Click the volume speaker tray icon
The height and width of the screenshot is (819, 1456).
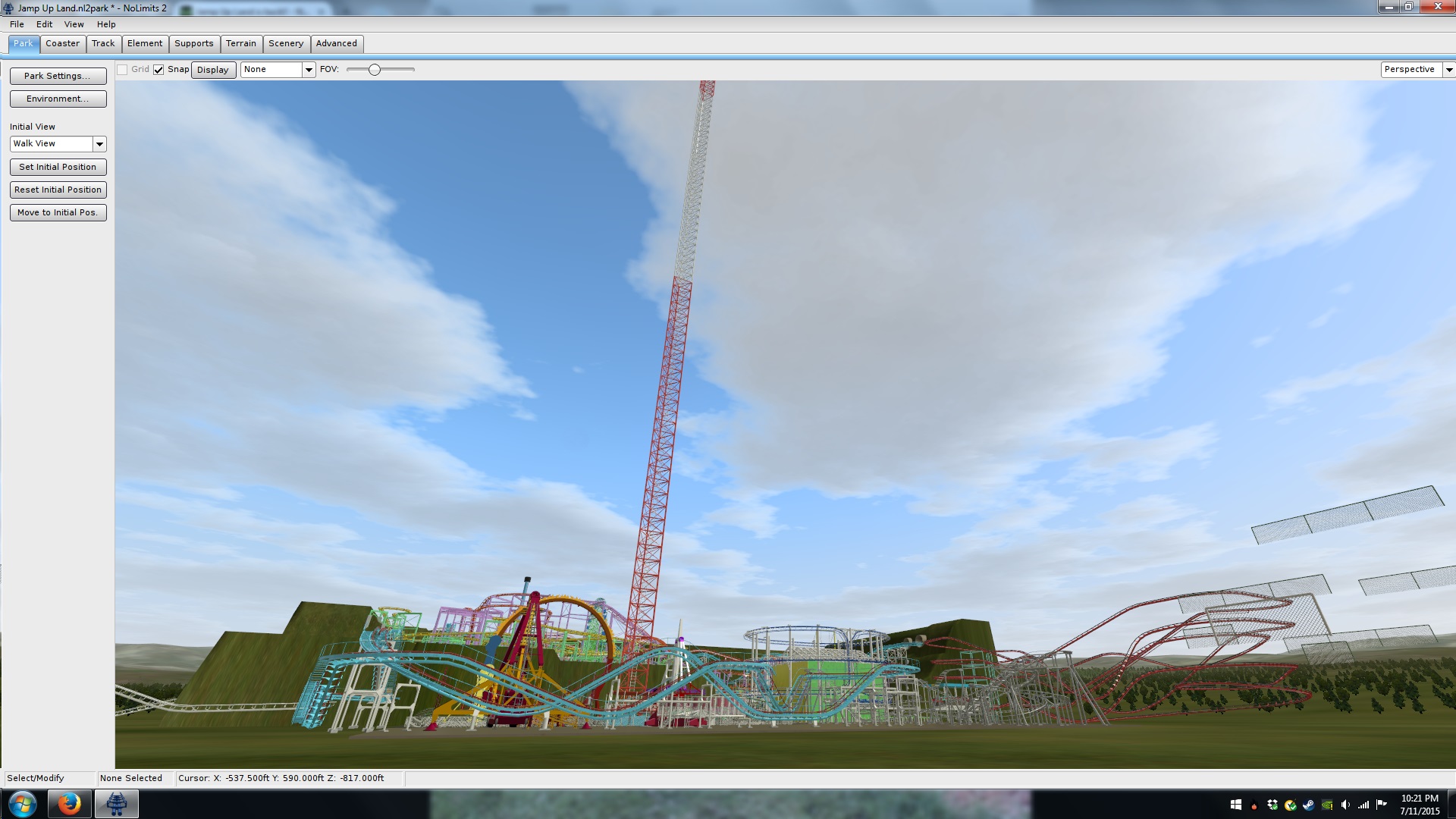click(1345, 805)
